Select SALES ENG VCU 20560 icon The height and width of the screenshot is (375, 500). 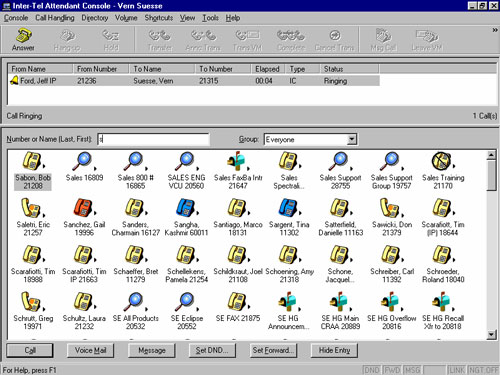[185, 161]
